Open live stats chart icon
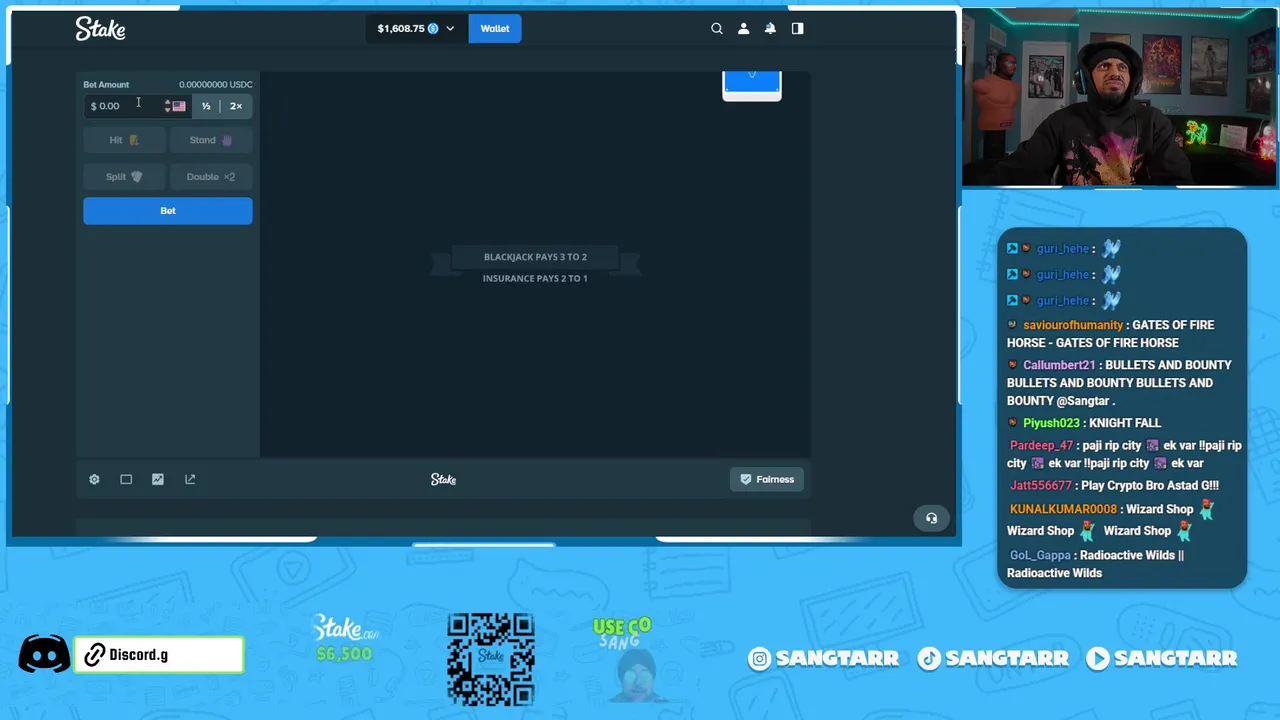Screen dimensions: 1280x720 tap(158, 479)
